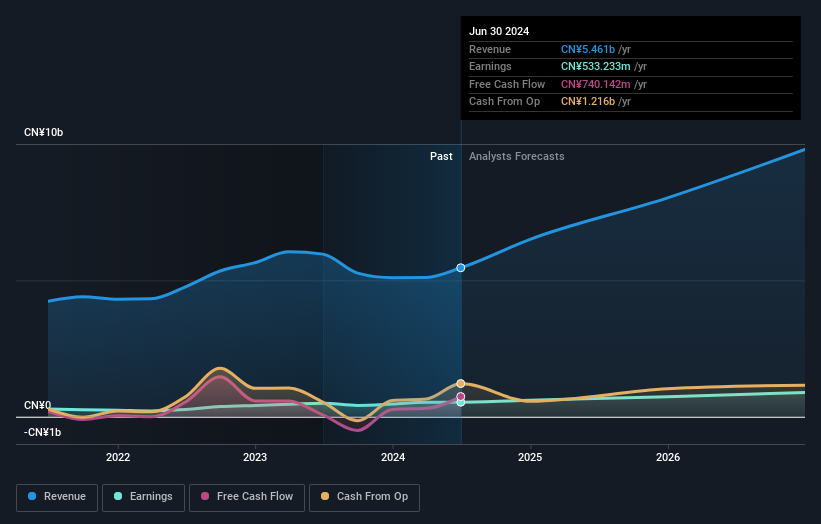The height and width of the screenshot is (524, 821).
Task: Click the Past section label
Action: [441, 156]
